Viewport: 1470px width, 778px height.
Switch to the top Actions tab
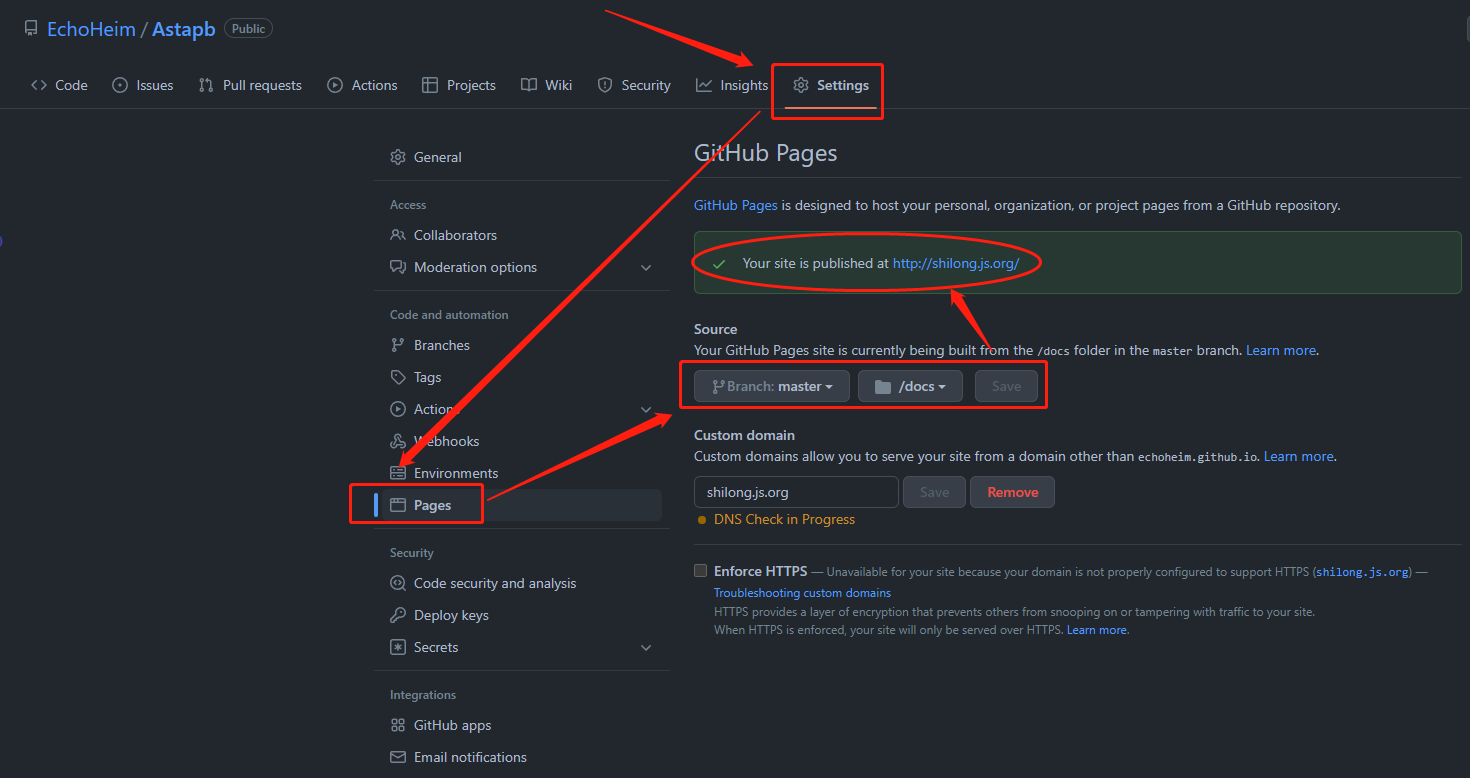tap(363, 85)
